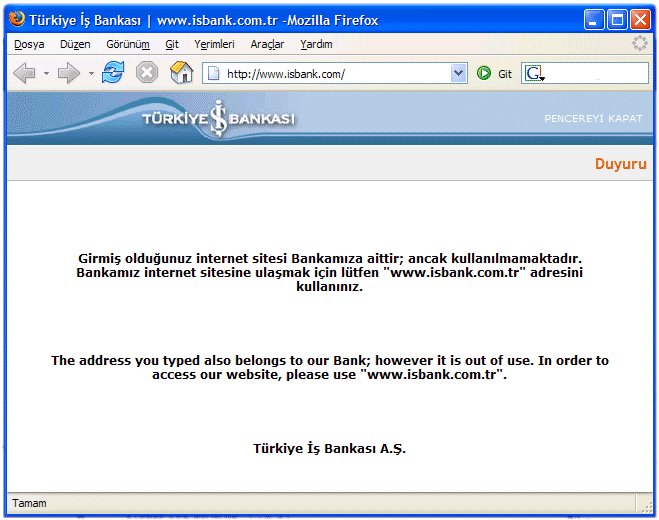
Task: Click the address bar URL field
Action: 335,74
